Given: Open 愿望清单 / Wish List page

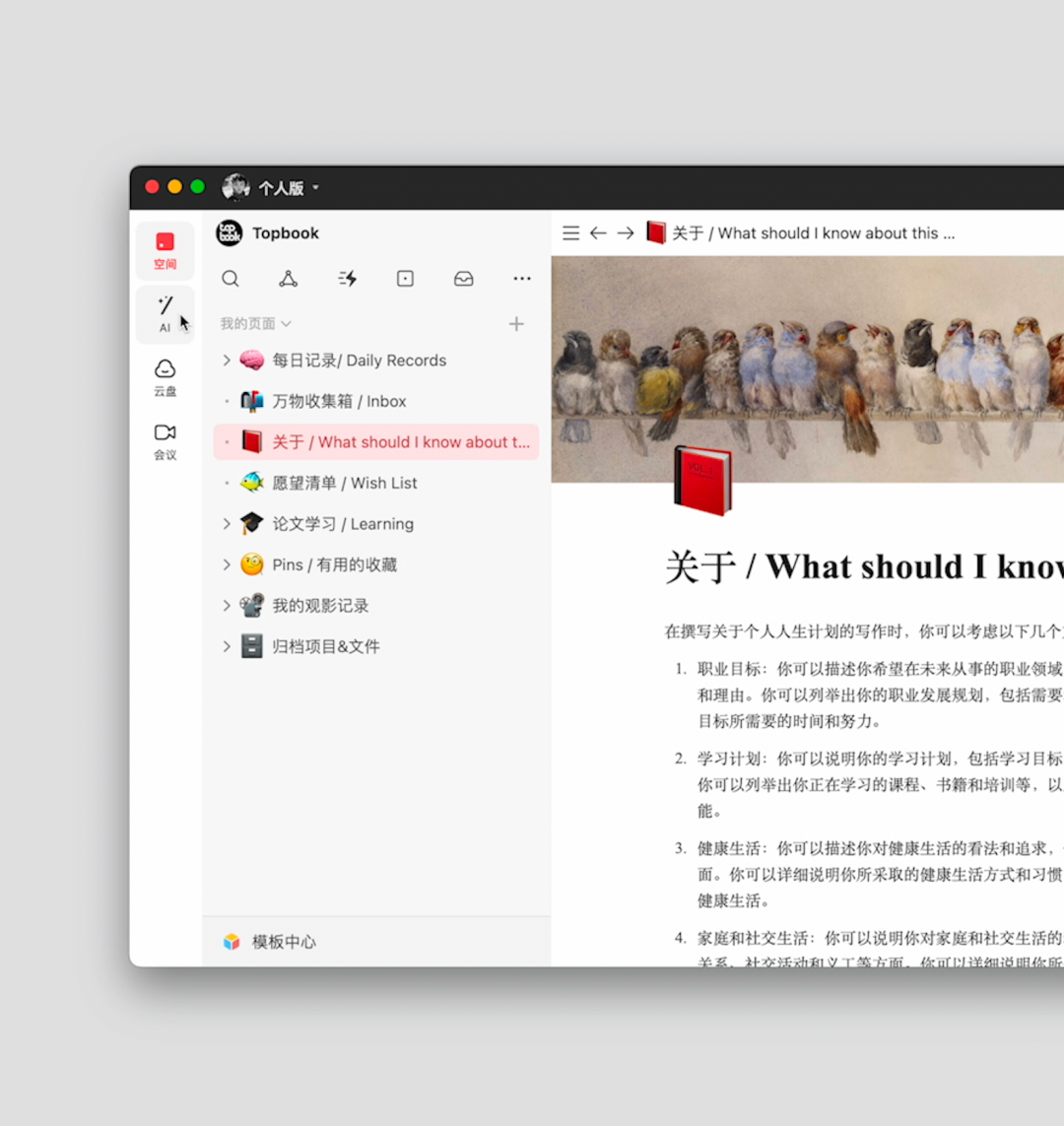Looking at the screenshot, I should point(376,483).
